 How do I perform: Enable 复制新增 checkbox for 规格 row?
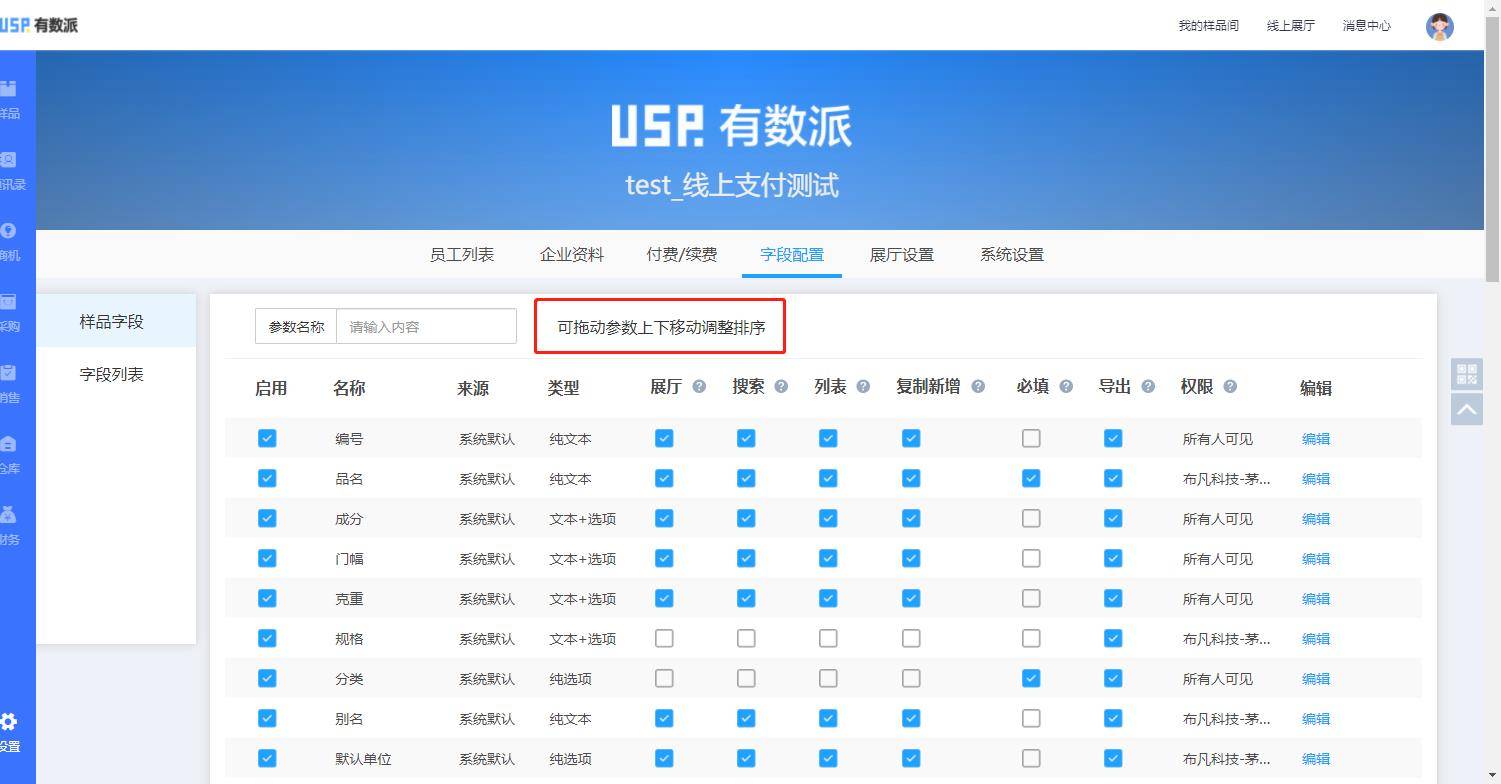click(911, 638)
